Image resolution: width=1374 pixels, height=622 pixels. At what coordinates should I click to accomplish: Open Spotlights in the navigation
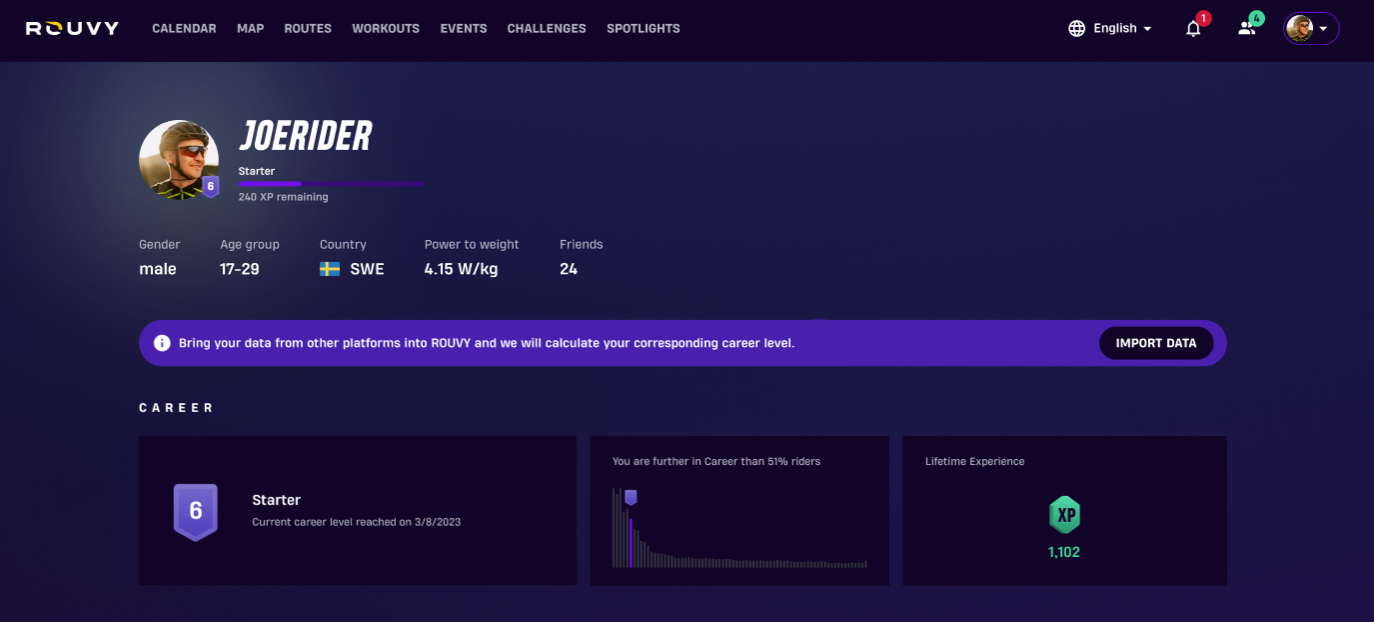tap(643, 29)
